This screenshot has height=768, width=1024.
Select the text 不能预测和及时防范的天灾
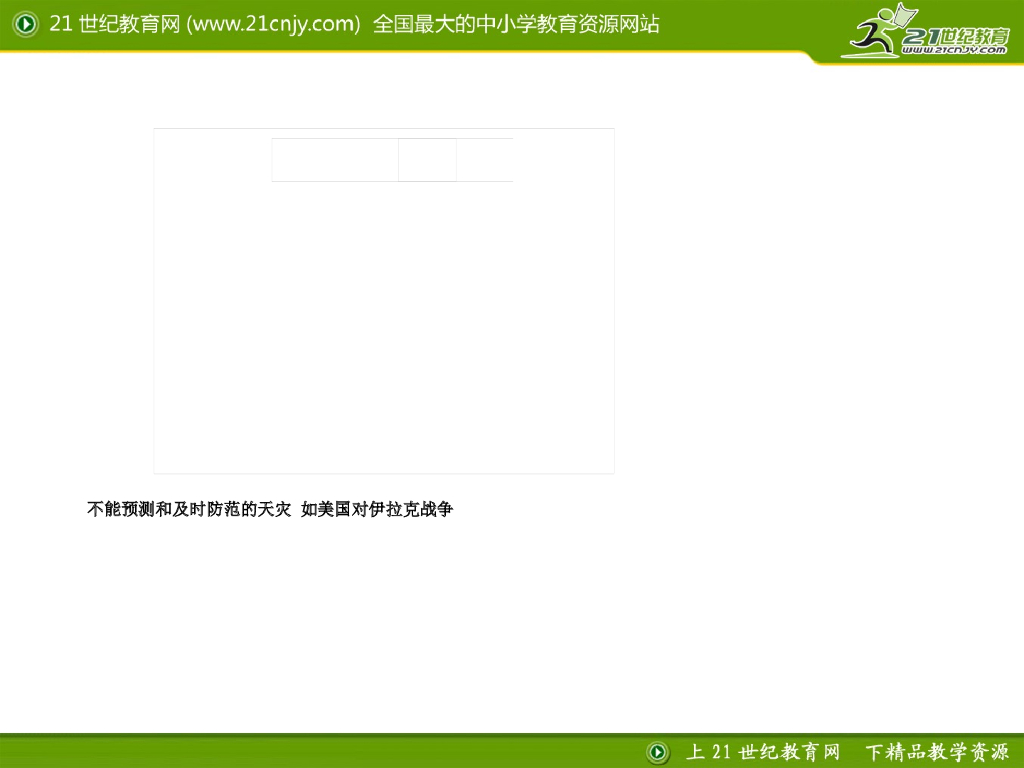189,509
